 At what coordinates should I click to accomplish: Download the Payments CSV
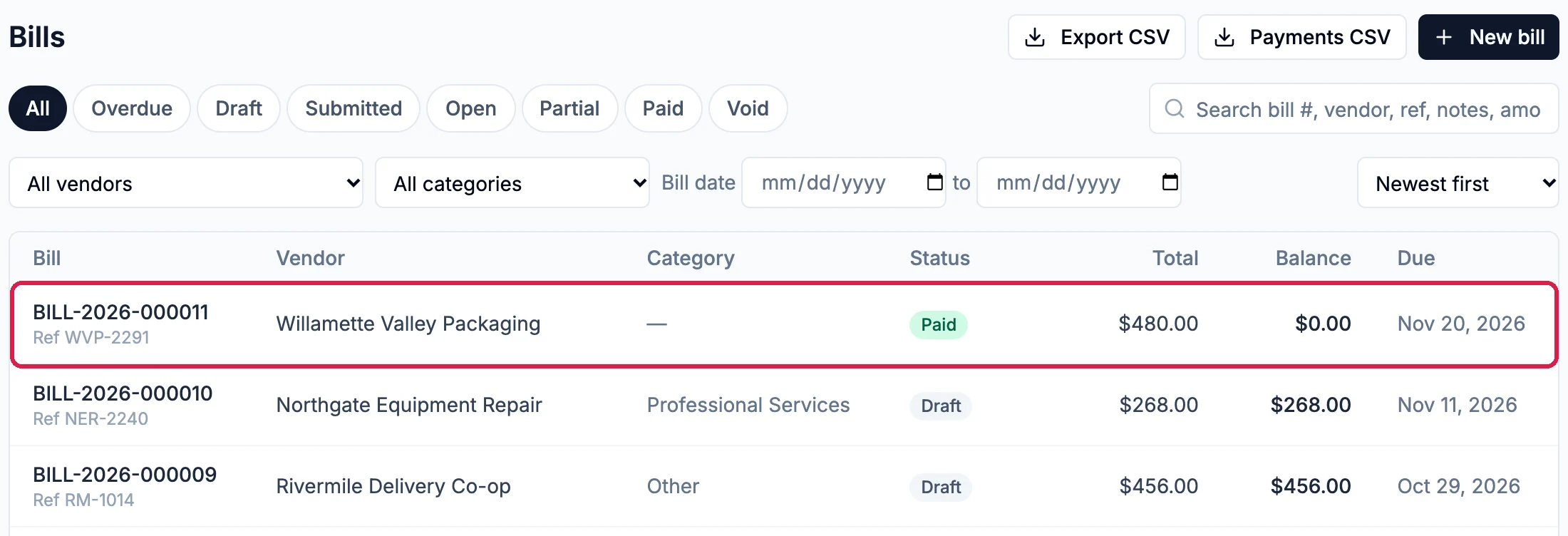point(1302,37)
